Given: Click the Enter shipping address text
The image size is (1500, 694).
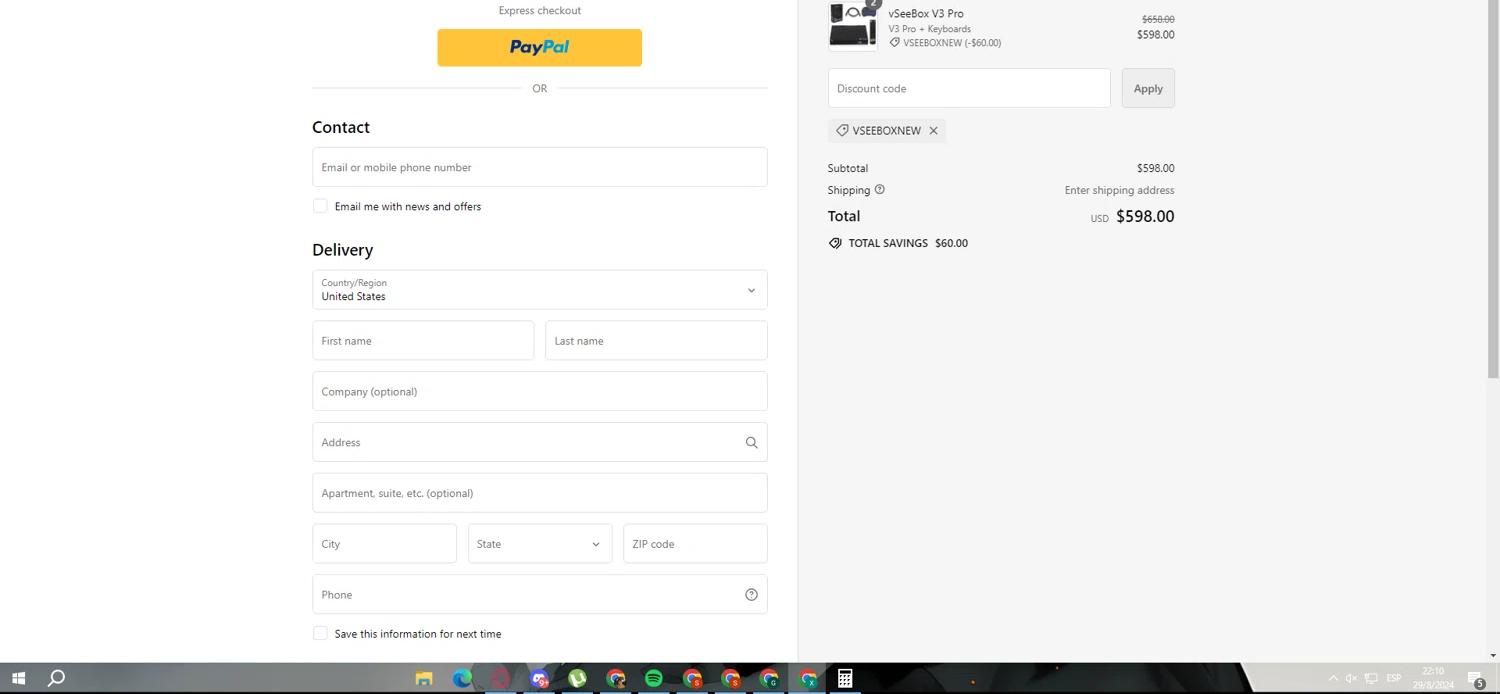Looking at the screenshot, I should point(1119,190).
